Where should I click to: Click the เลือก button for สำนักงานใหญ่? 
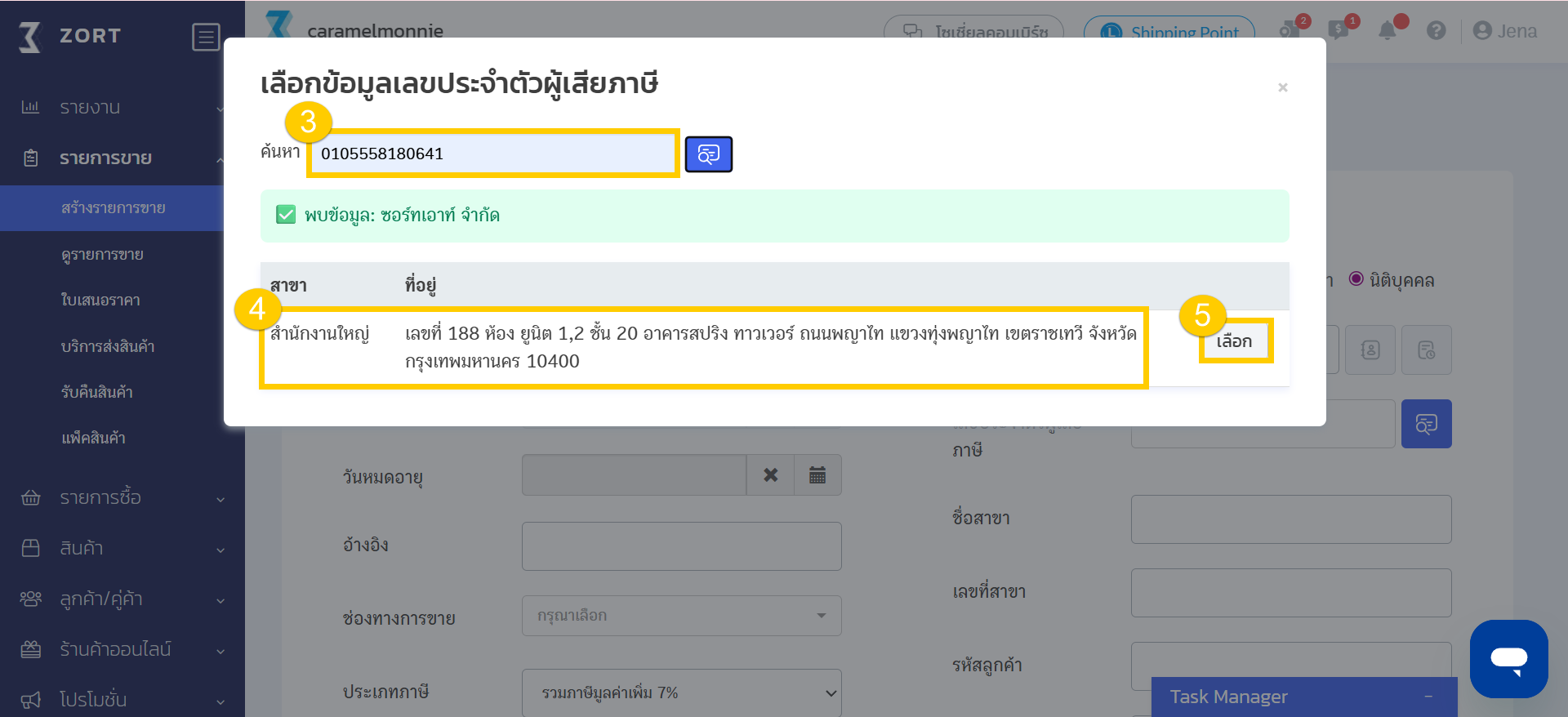pos(1234,341)
